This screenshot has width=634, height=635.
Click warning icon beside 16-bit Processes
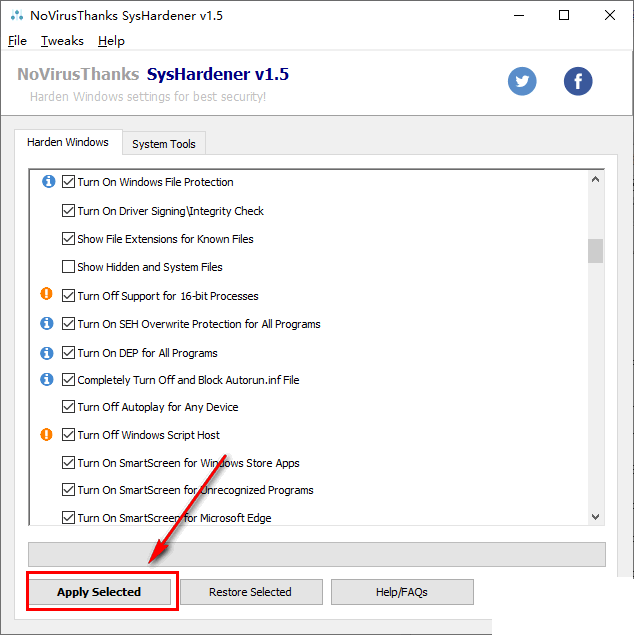point(47,294)
